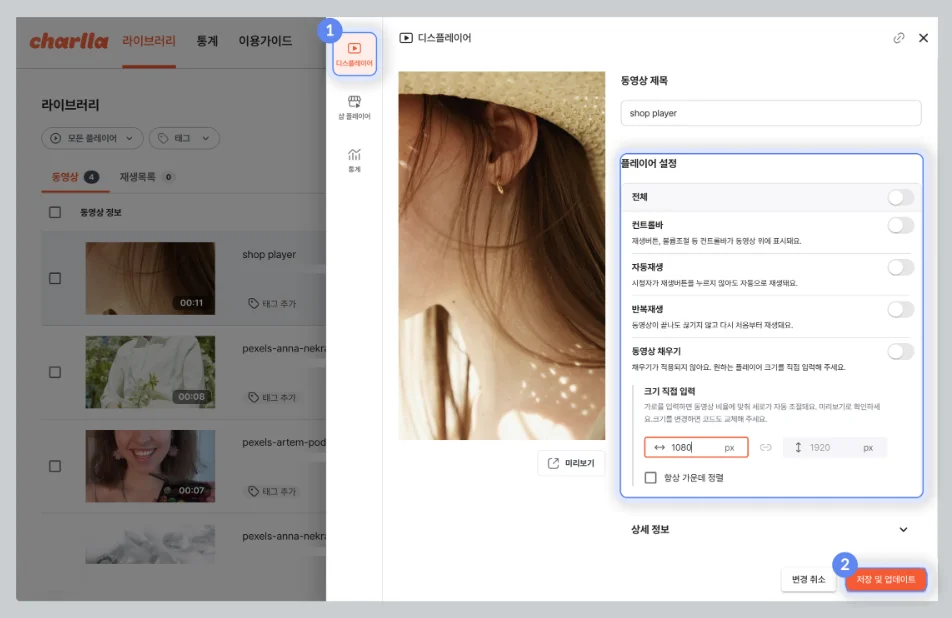Expand the 상세 정보 section
Viewport: 952px width, 618px height.
pyautogui.click(x=903, y=529)
